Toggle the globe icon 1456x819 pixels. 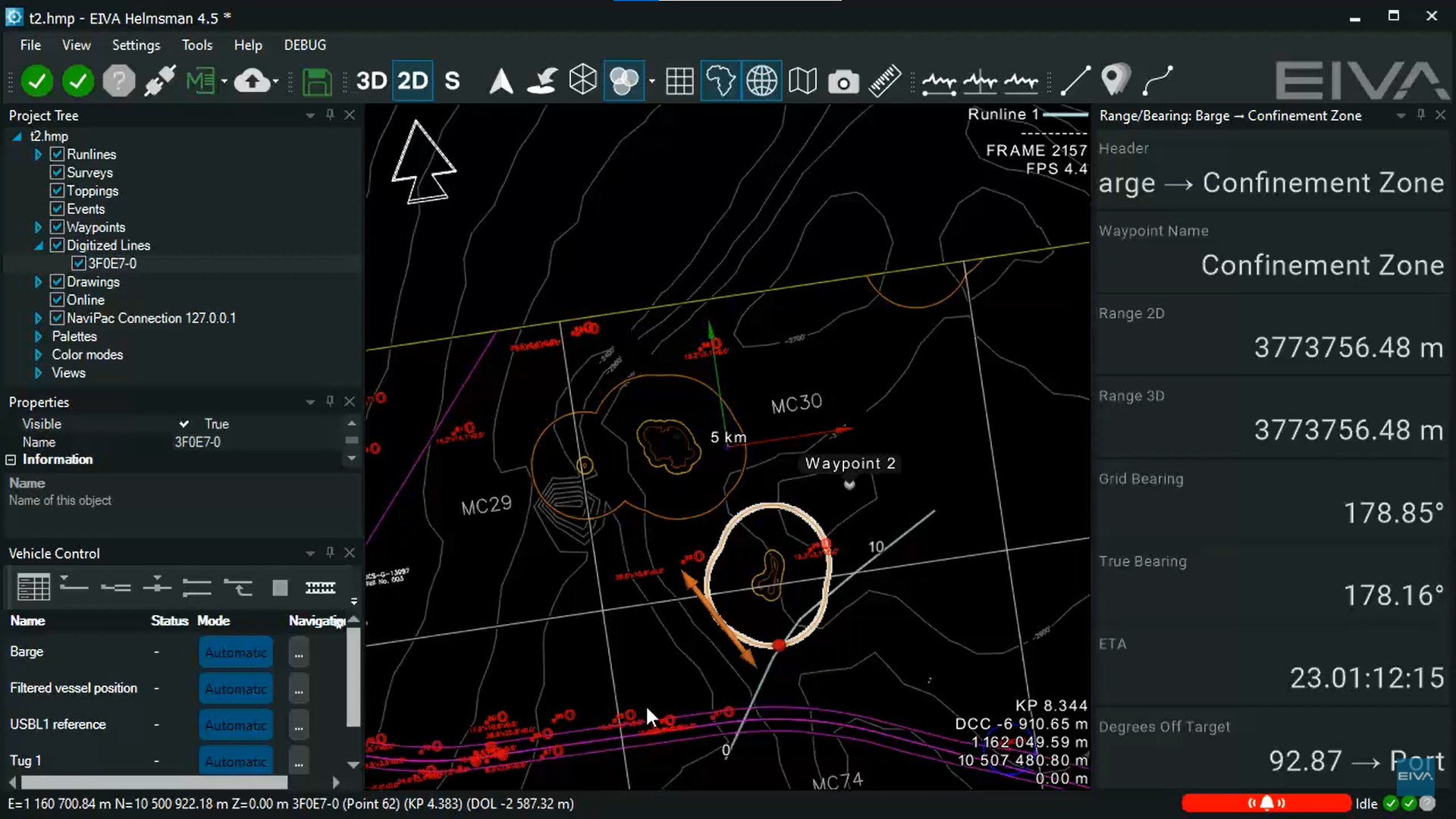761,80
